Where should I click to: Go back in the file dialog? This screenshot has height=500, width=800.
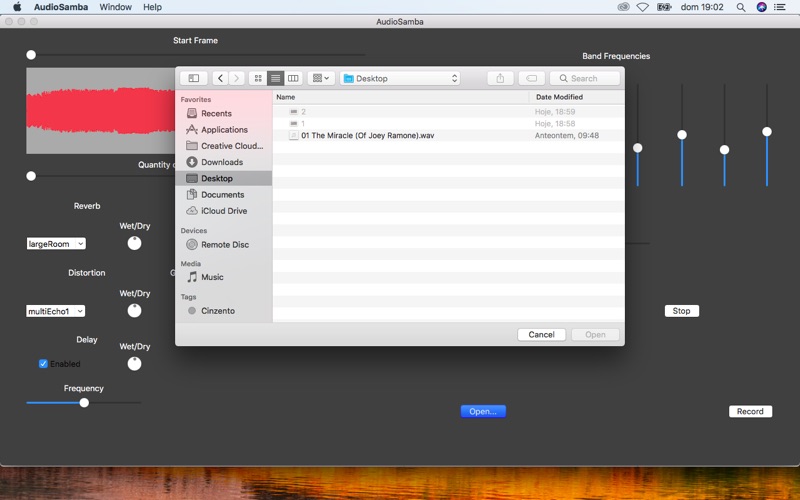[x=220, y=78]
